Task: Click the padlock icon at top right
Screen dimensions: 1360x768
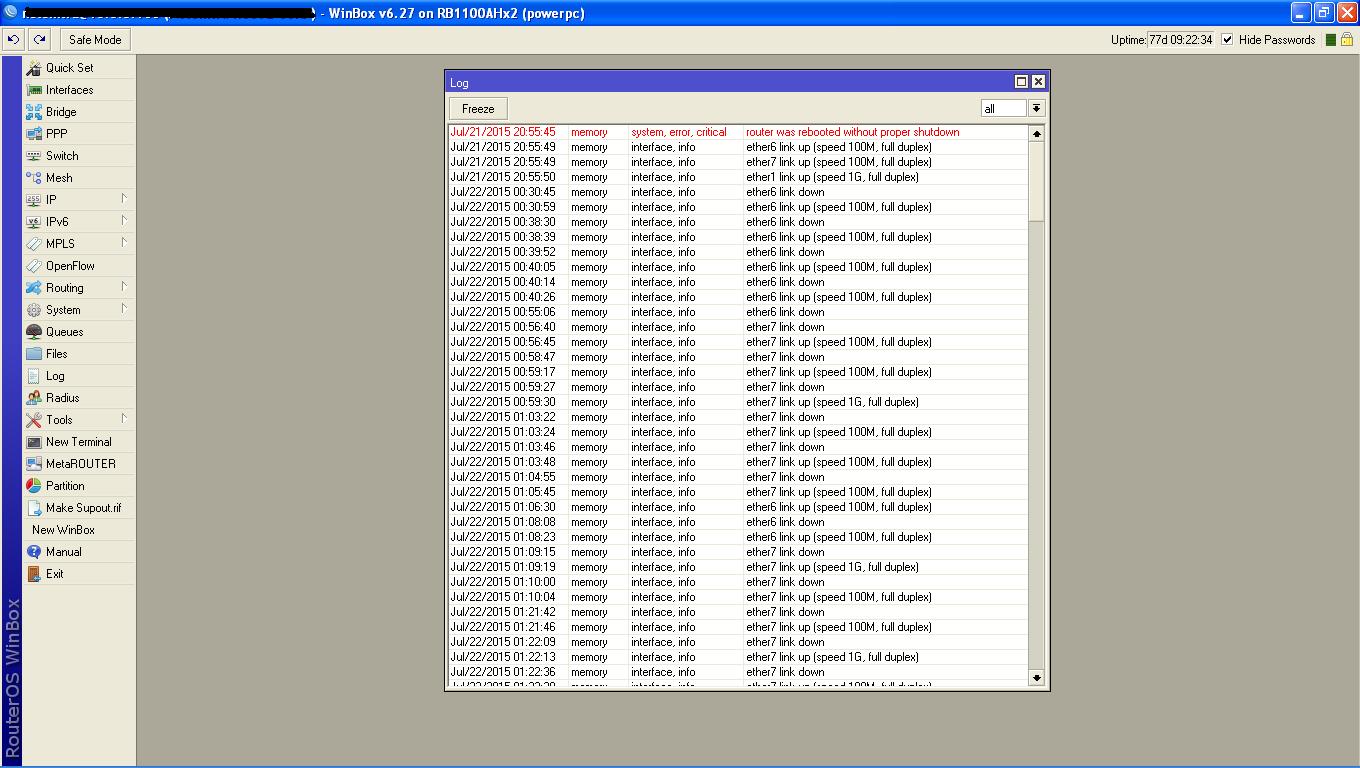Action: click(x=1346, y=40)
